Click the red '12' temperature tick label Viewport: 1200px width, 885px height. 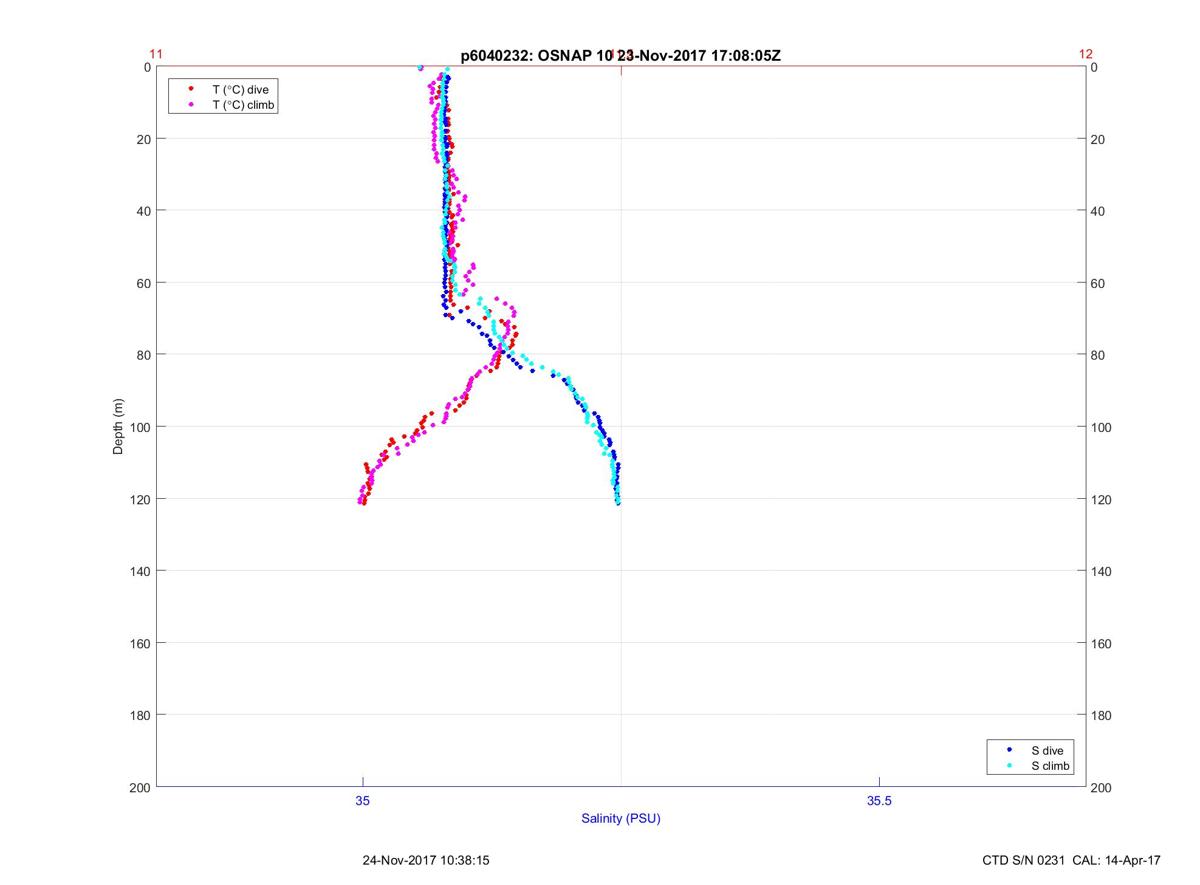coord(1086,54)
